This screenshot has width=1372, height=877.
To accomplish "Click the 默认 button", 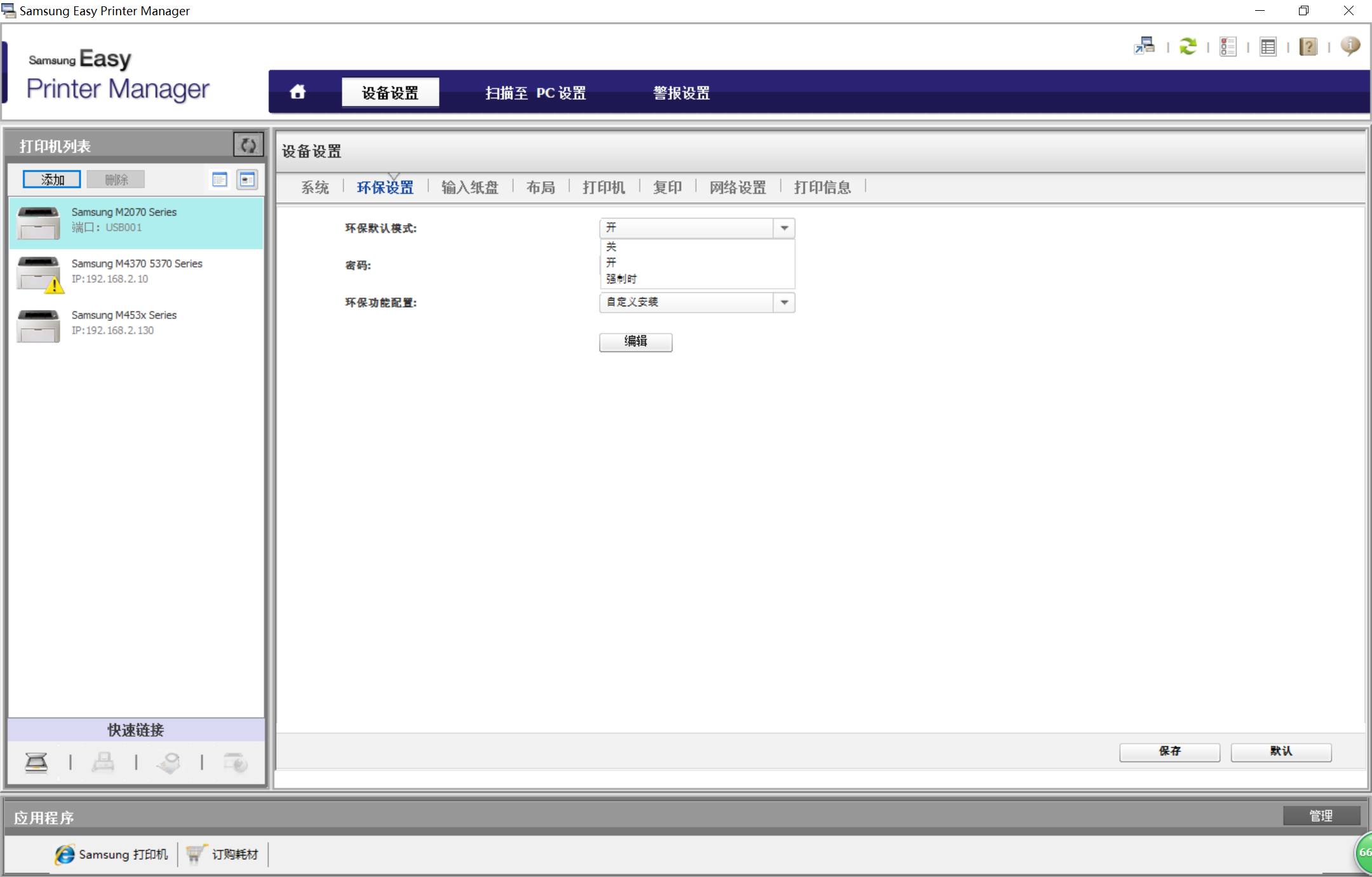I will tap(1281, 752).
